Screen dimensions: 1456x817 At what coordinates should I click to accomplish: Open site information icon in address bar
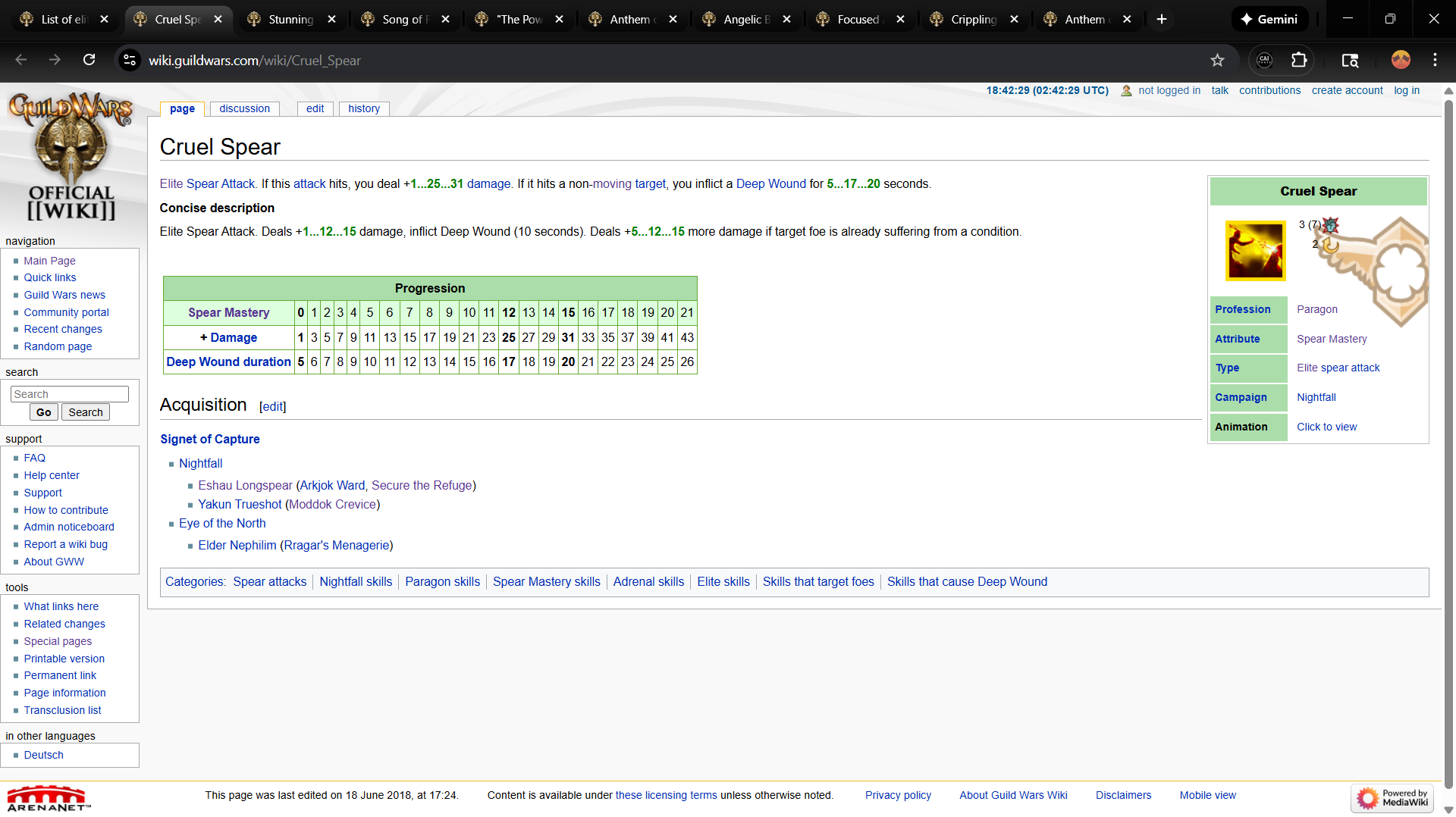[130, 60]
